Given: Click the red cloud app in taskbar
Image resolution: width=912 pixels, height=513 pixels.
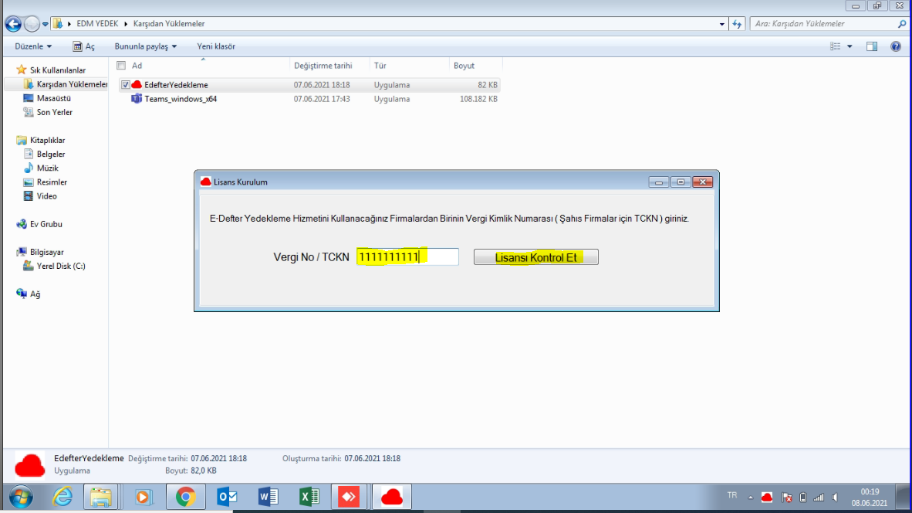Looking at the screenshot, I should [x=392, y=497].
